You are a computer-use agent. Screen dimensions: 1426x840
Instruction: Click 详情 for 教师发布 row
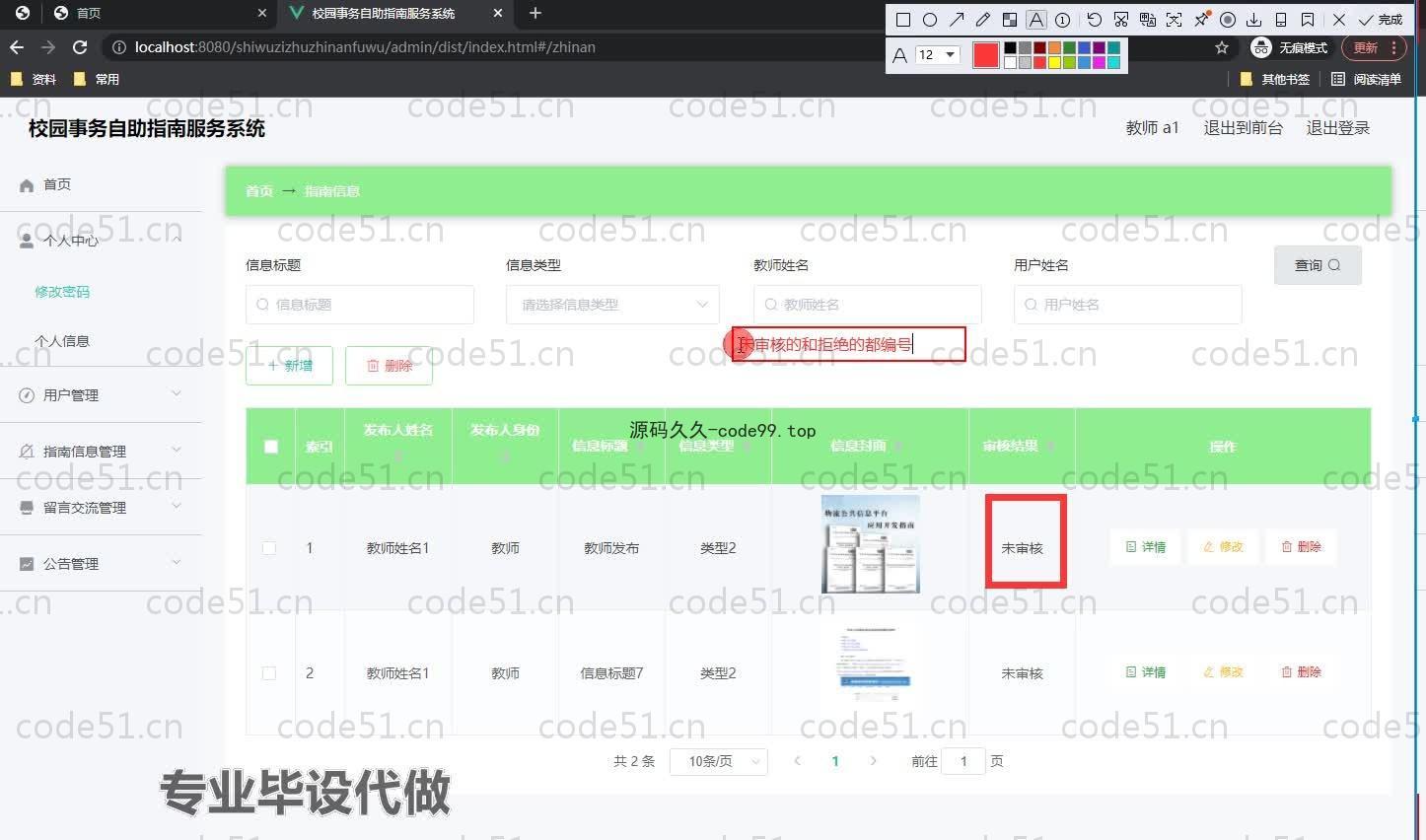click(1145, 547)
